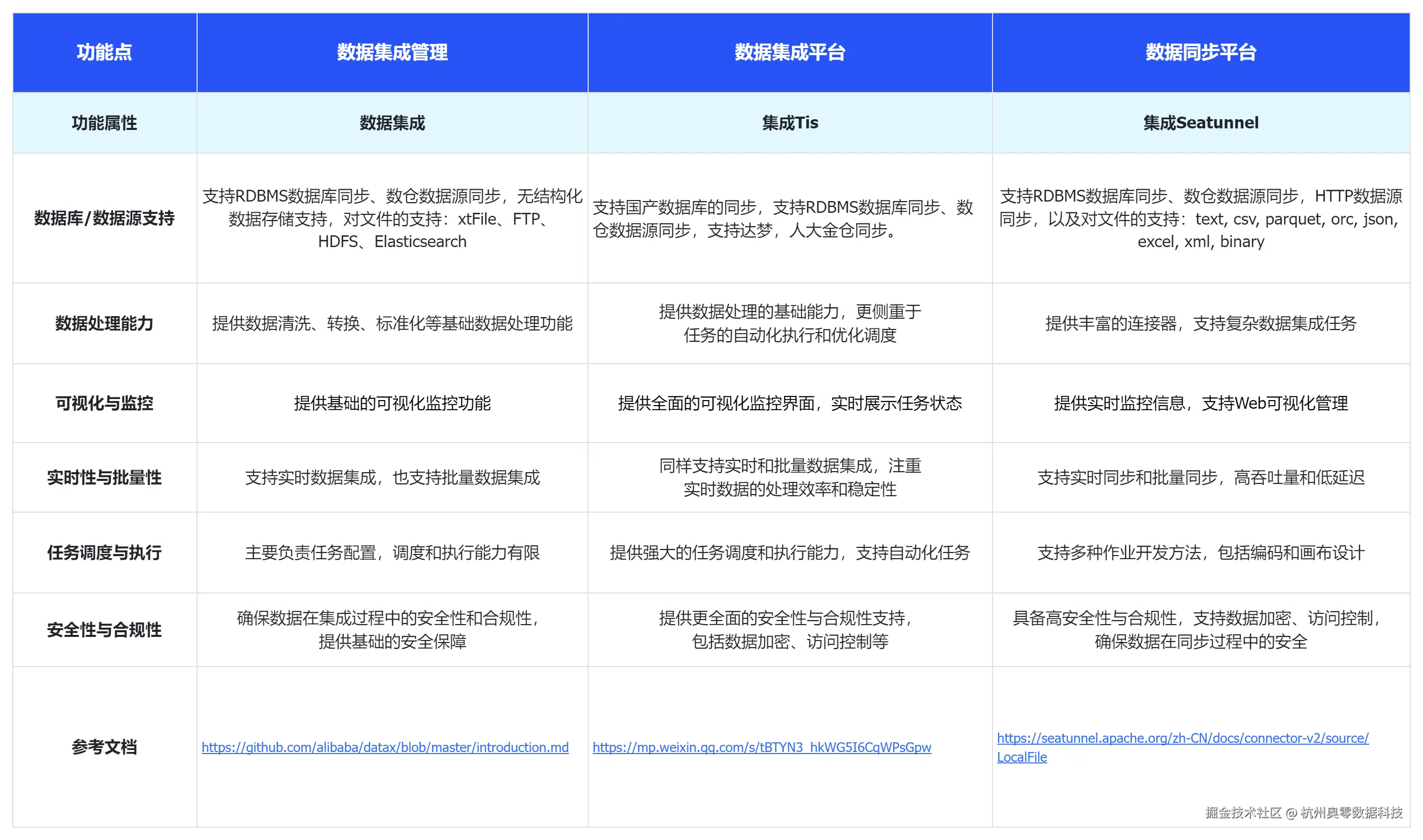The image size is (1423, 840).
Task: Click the cell 提供丰富的连接器，支持复杂数据集成任务
Action: click(x=1201, y=323)
